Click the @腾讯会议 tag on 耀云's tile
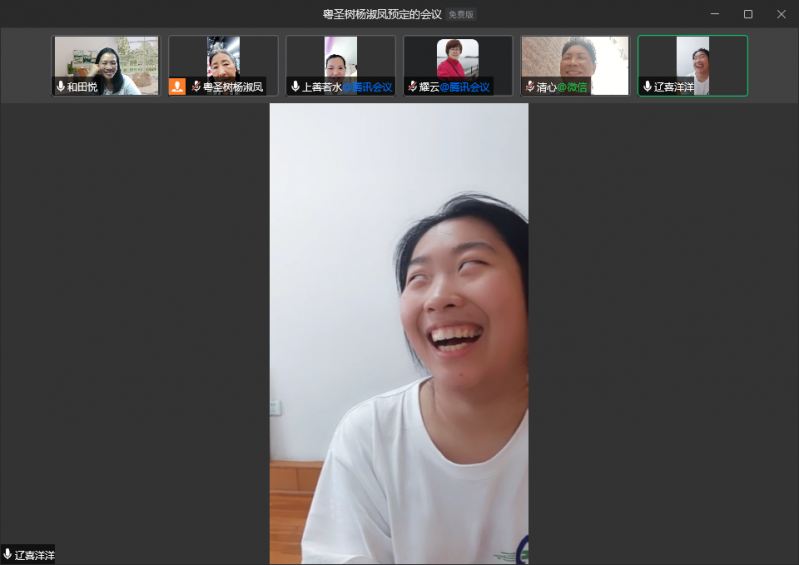 pos(465,87)
